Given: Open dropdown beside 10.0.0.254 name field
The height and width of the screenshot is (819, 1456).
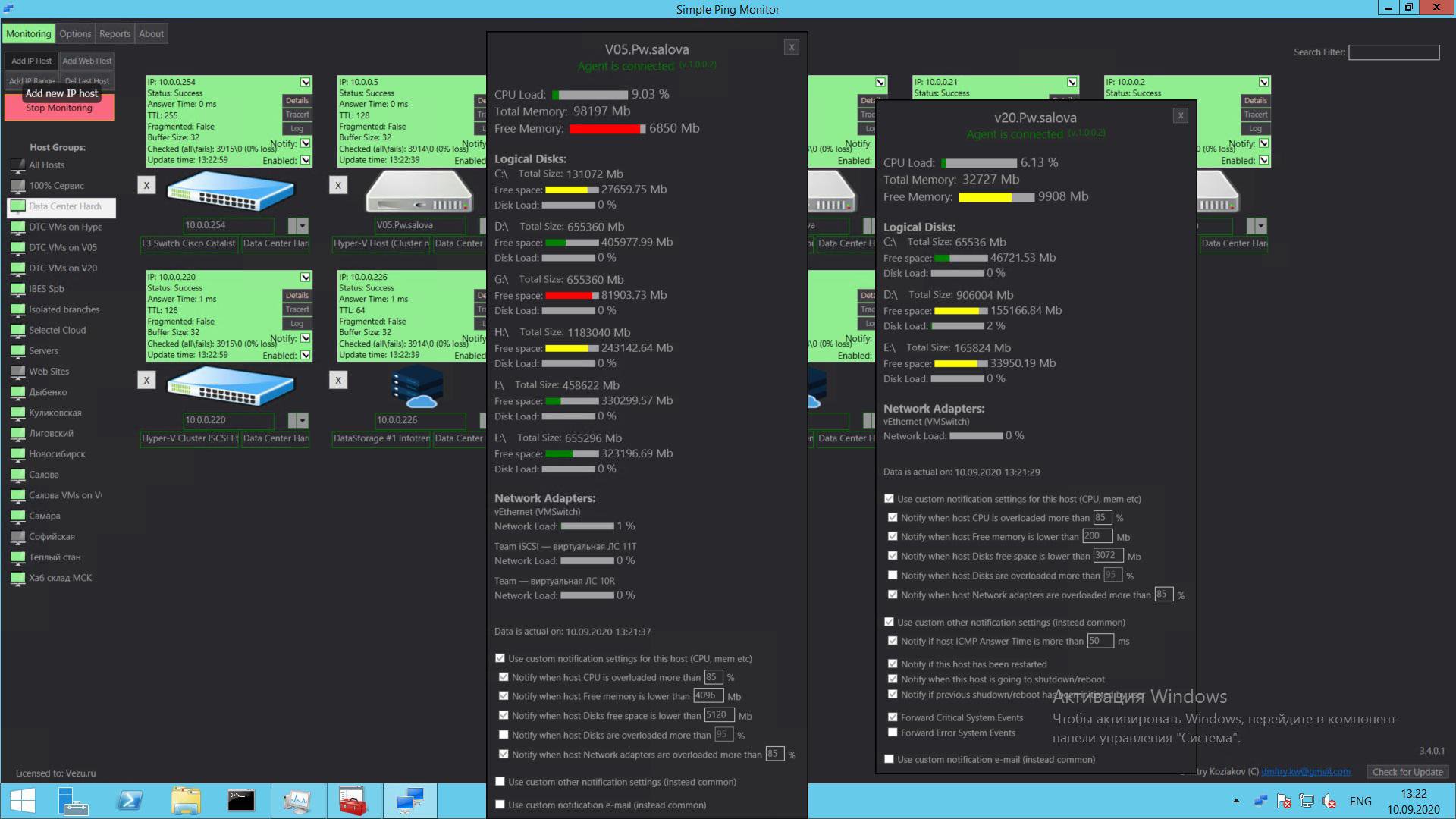Looking at the screenshot, I should (302, 225).
